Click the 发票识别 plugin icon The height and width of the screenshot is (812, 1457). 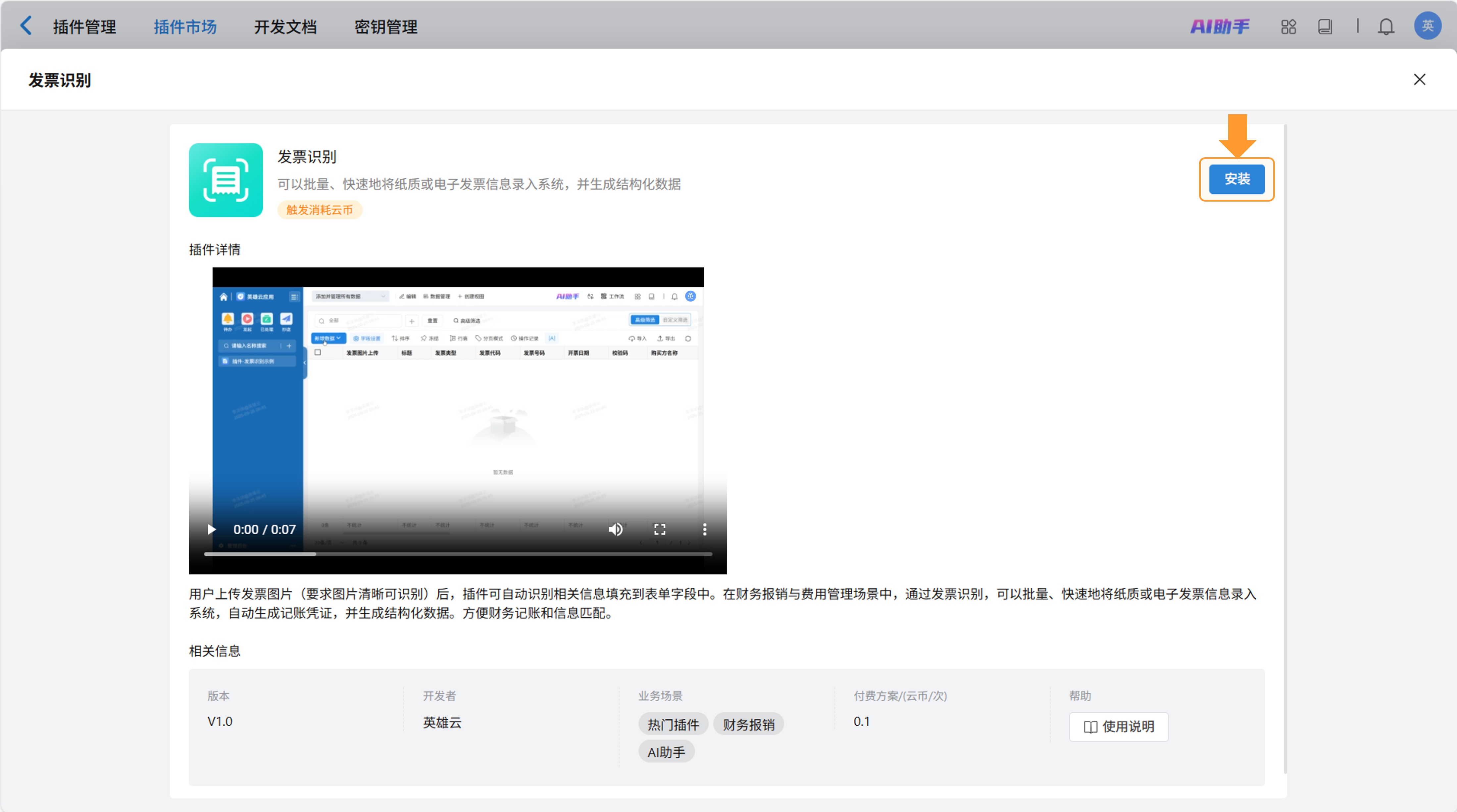click(226, 180)
